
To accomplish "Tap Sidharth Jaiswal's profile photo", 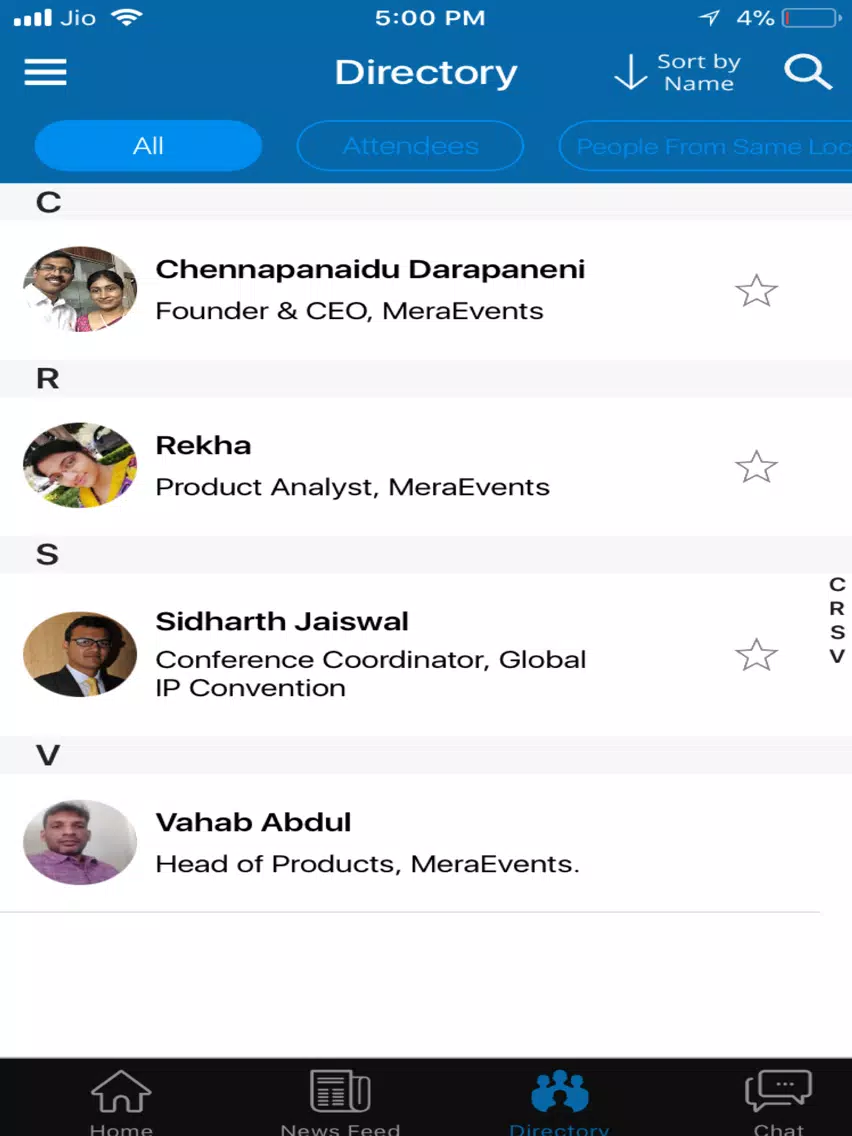I will (x=80, y=654).
